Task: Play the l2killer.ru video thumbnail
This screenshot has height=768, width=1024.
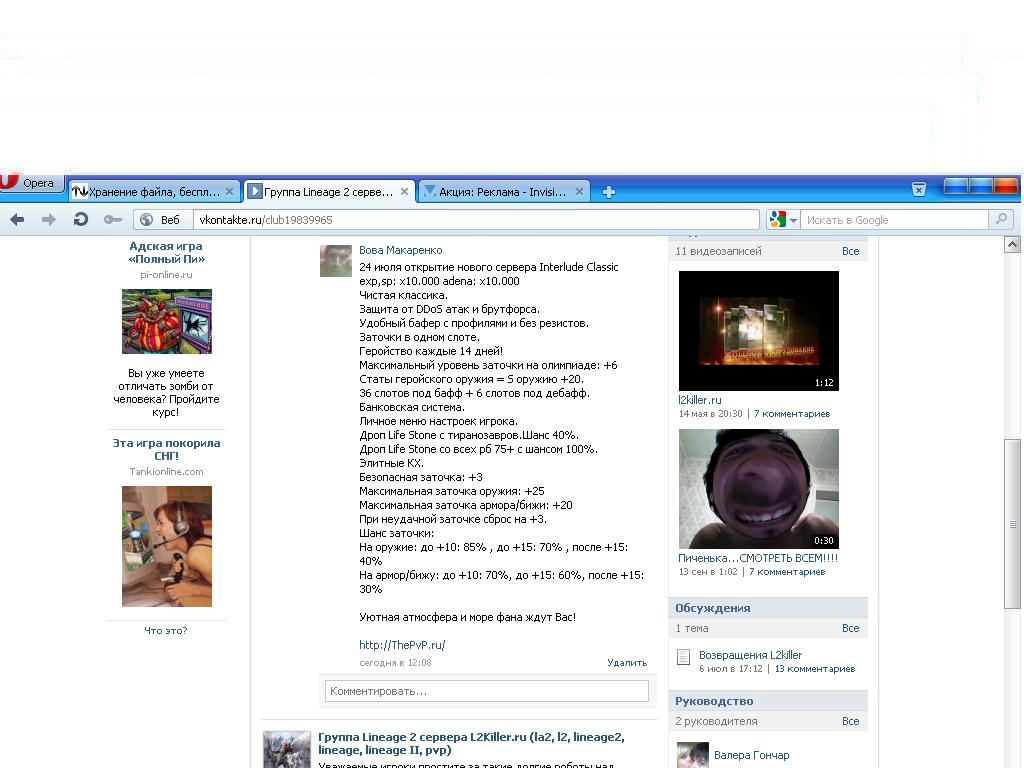Action: [758, 330]
